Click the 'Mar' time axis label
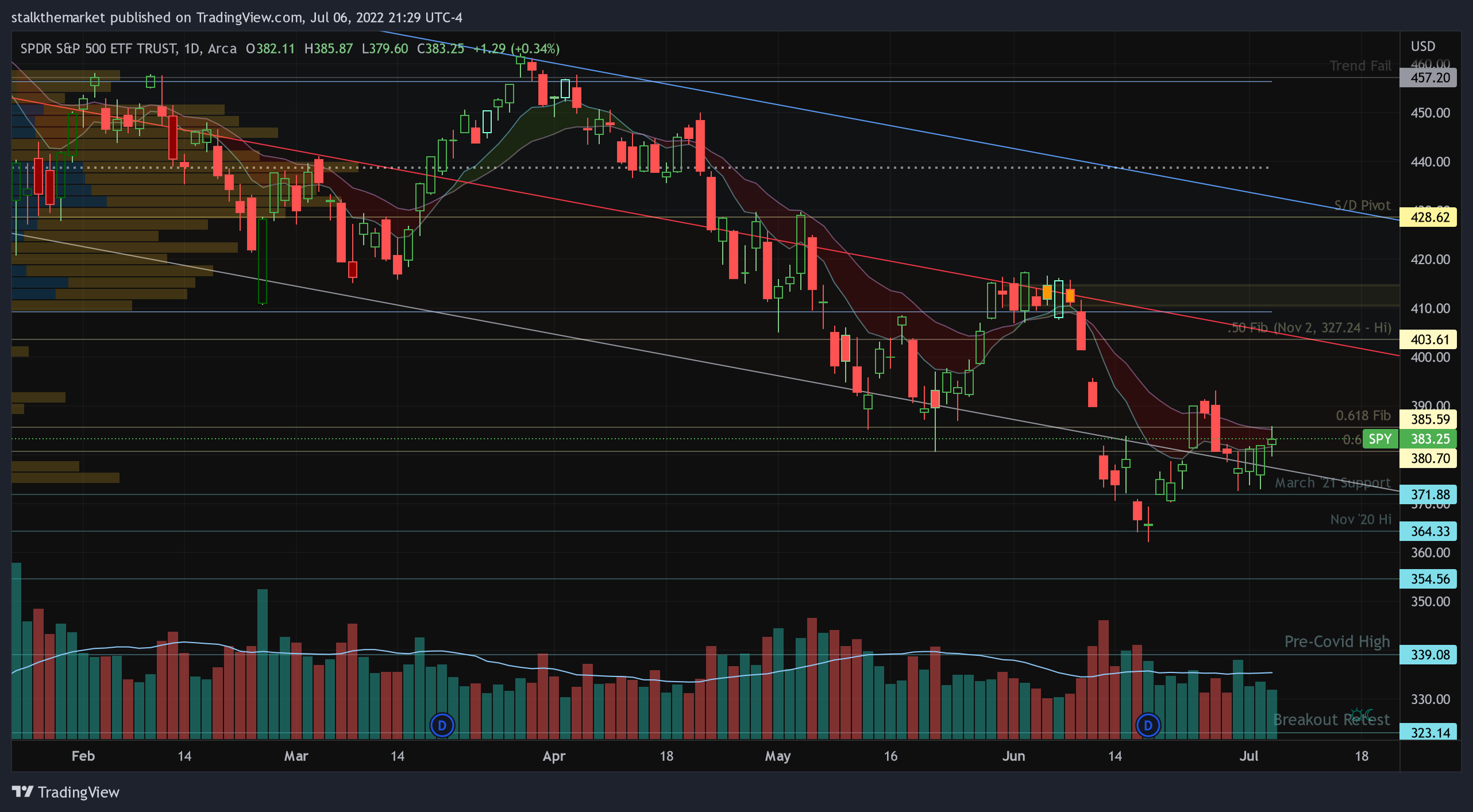The height and width of the screenshot is (812, 1473). 296,756
